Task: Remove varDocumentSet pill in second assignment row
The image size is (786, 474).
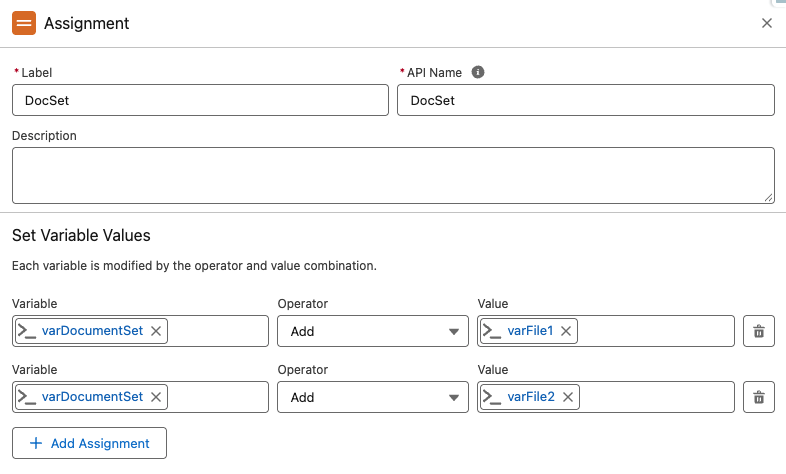Action: pos(156,397)
